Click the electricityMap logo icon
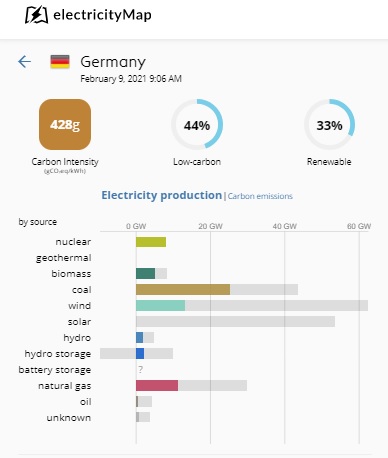 tap(37, 15)
